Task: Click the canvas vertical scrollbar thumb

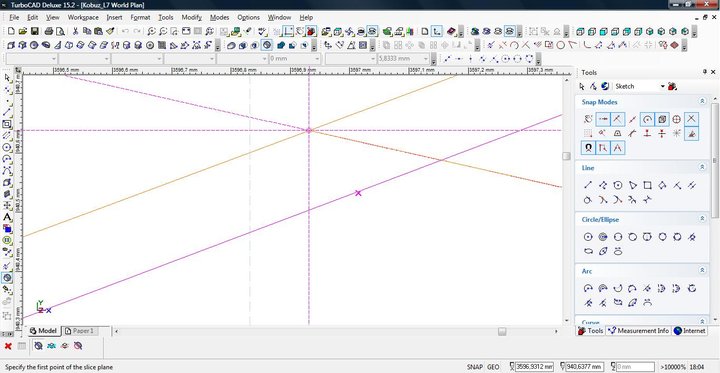Action: click(567, 156)
